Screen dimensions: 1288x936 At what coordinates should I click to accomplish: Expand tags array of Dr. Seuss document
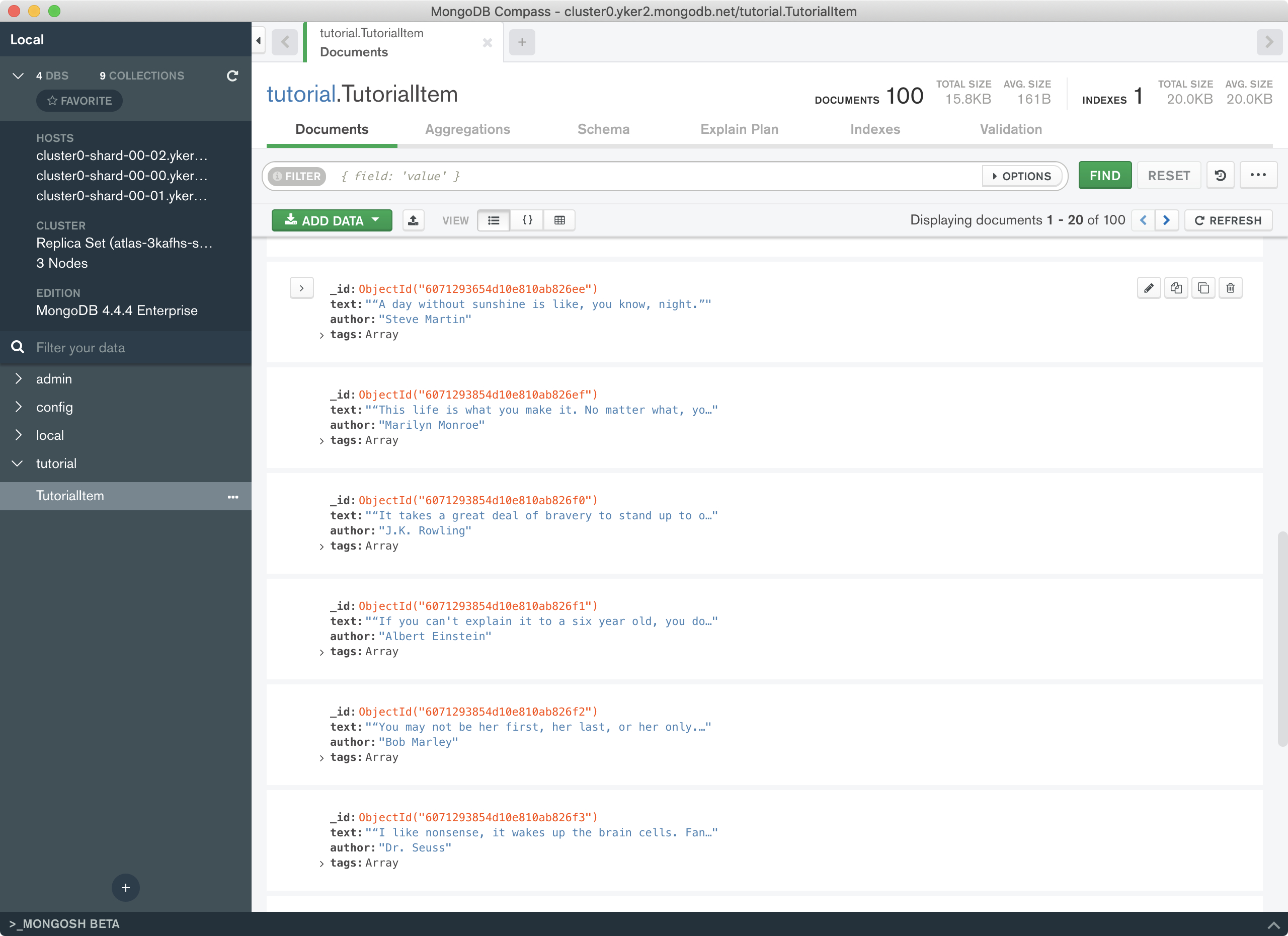[322, 864]
